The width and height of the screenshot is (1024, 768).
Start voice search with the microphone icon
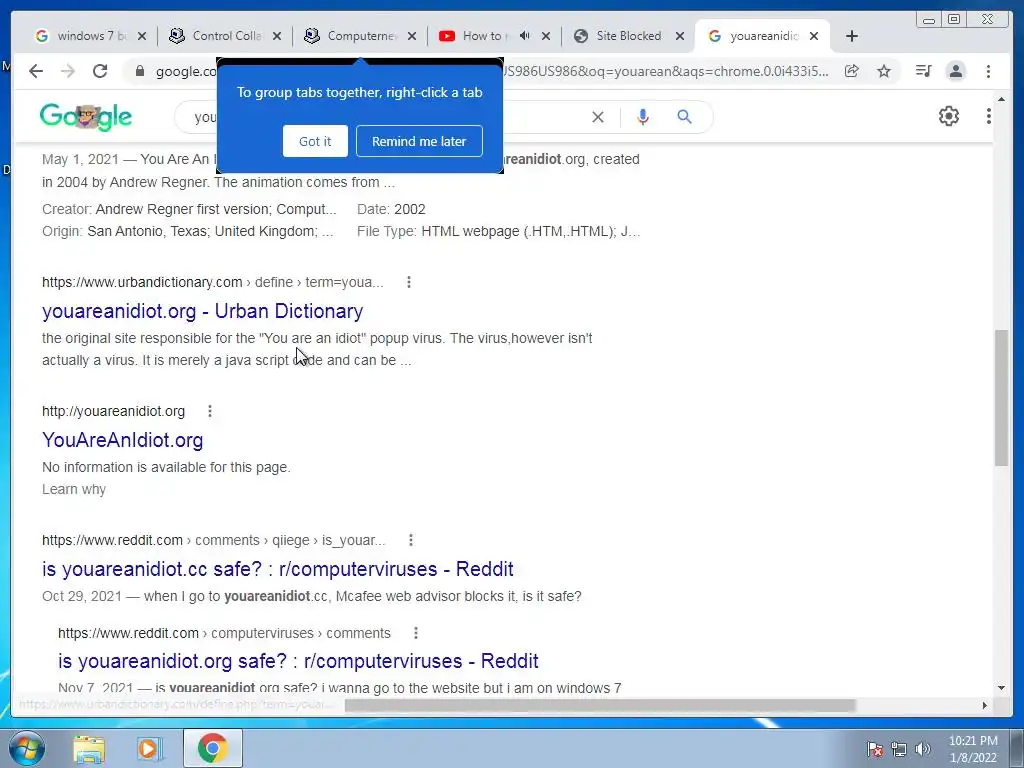click(x=643, y=117)
